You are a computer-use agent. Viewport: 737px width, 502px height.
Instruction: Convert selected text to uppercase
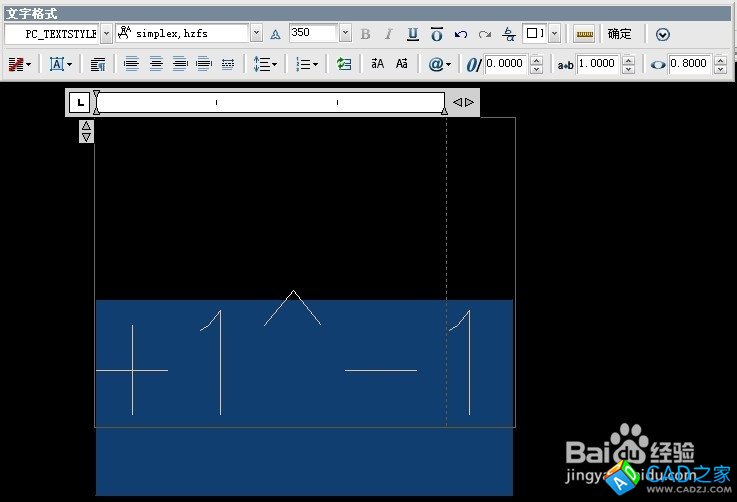point(377,64)
